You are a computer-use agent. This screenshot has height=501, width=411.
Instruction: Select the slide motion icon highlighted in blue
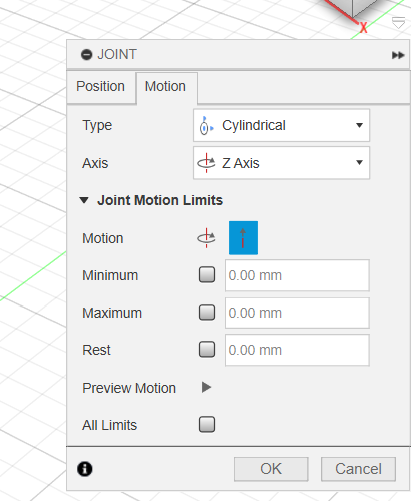(x=243, y=238)
